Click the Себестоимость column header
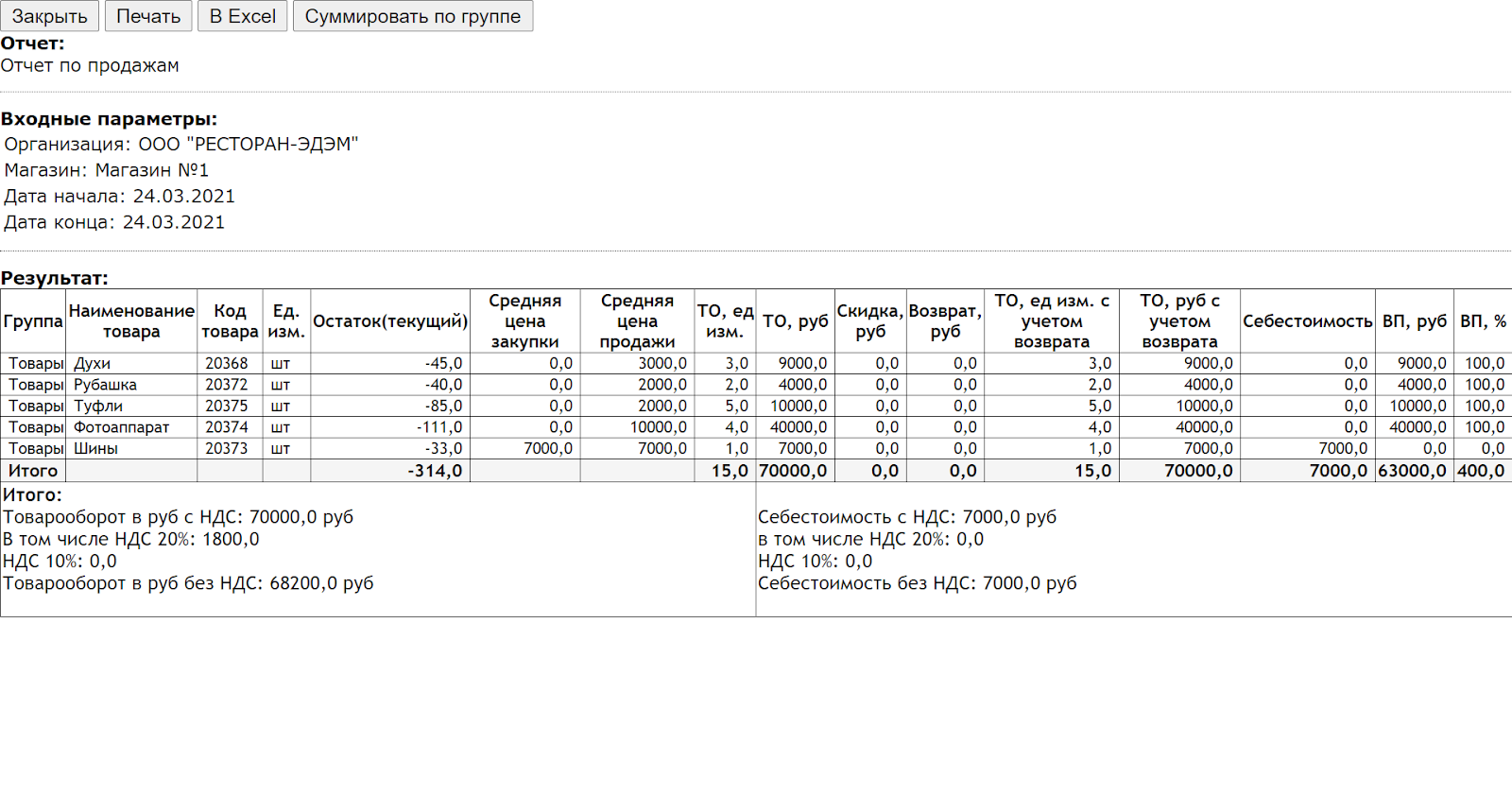 (1307, 321)
